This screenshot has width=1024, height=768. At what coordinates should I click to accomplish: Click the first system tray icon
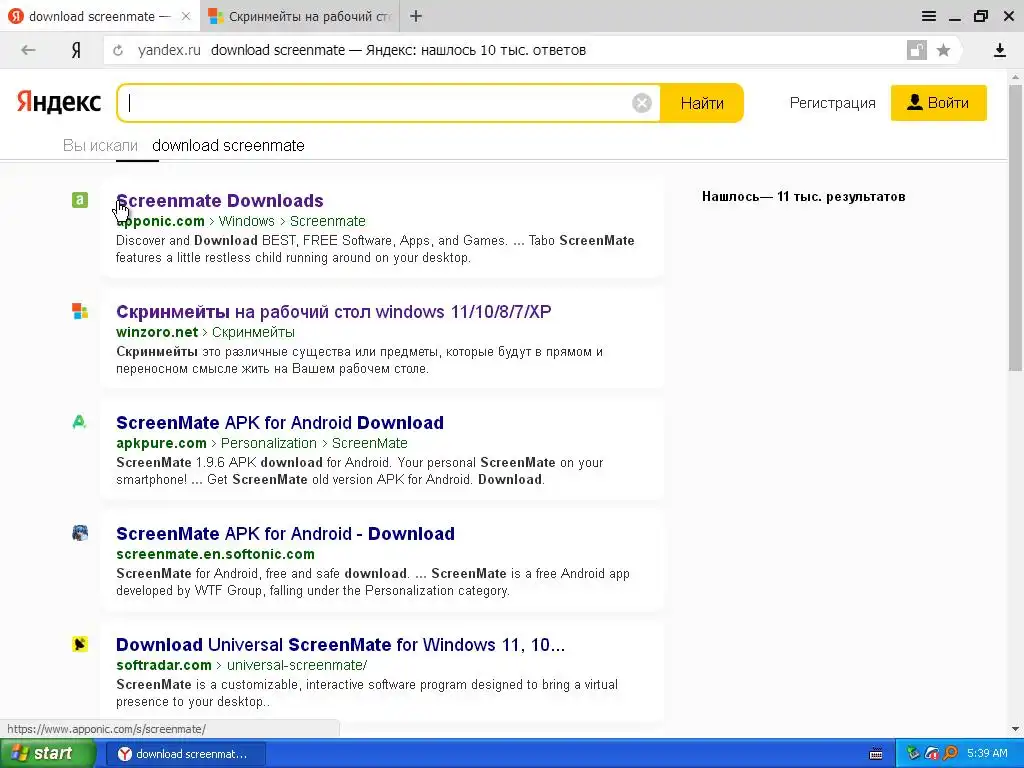[913, 754]
